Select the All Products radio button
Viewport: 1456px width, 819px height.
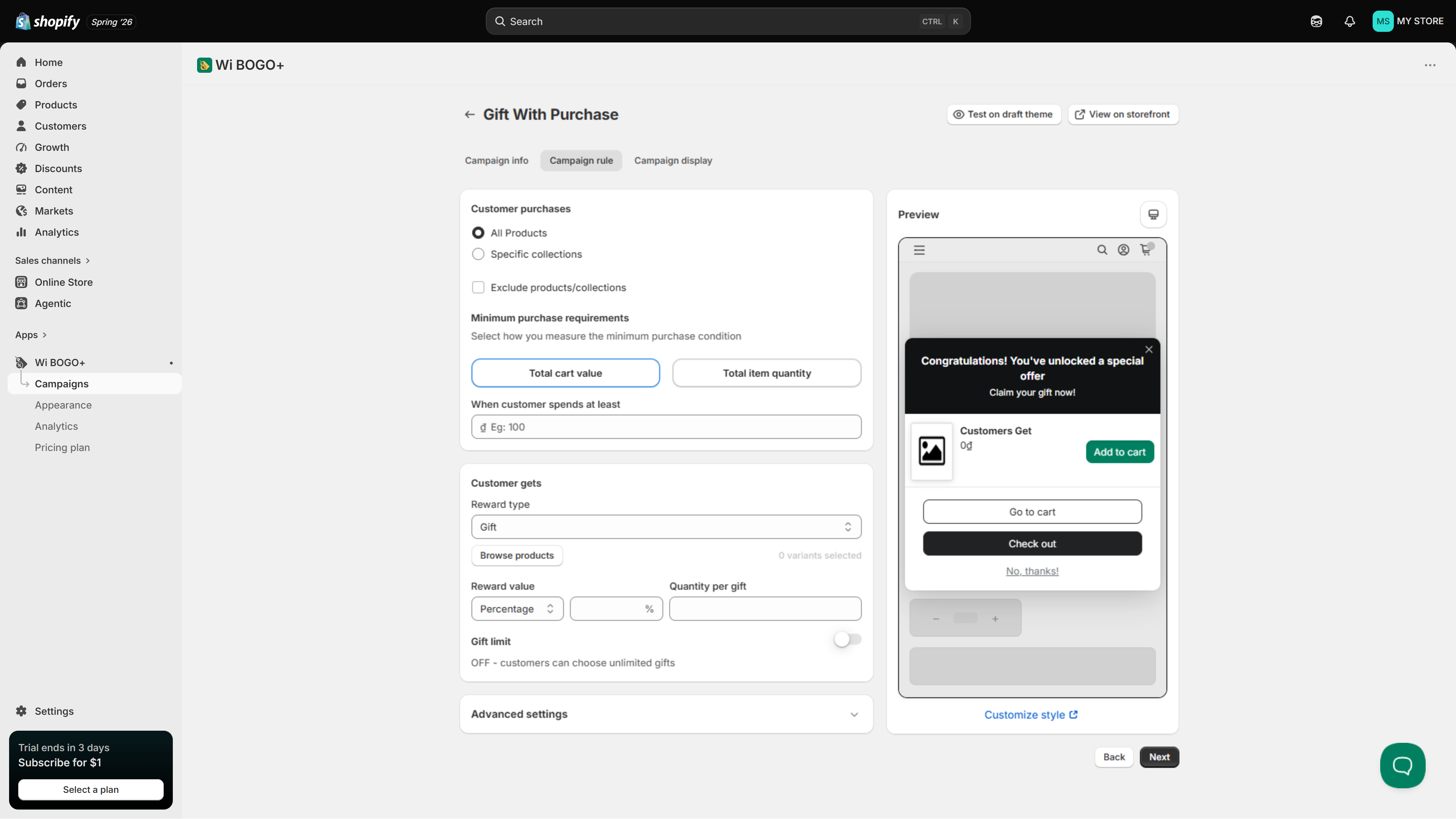pyautogui.click(x=478, y=233)
